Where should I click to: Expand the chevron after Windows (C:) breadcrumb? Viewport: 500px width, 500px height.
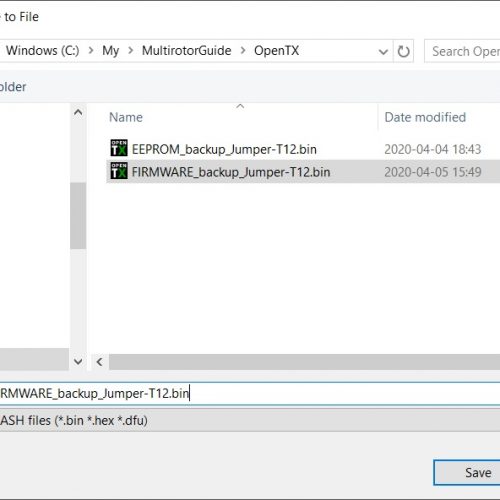[x=91, y=51]
